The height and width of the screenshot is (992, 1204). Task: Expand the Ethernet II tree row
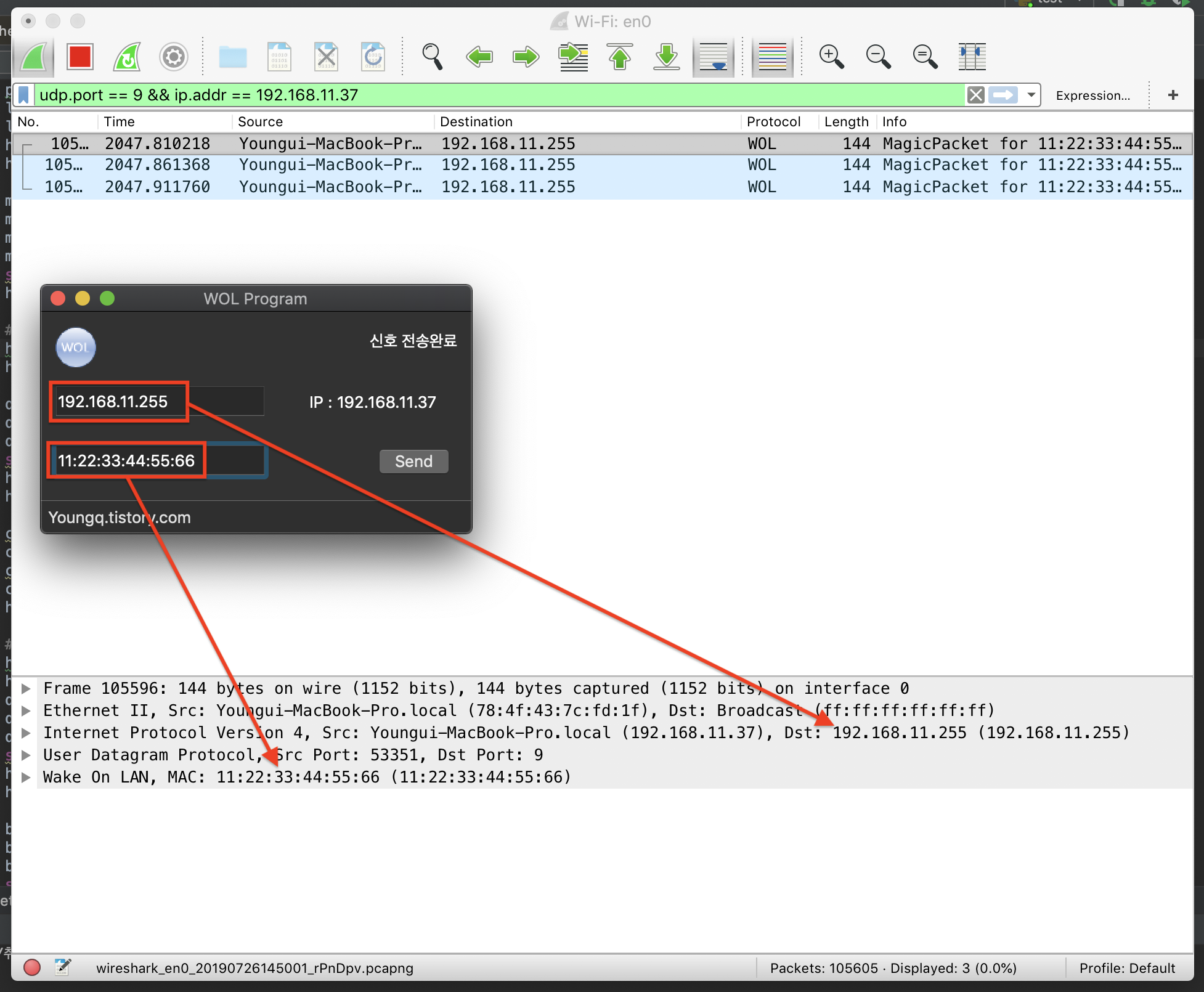[x=26, y=710]
